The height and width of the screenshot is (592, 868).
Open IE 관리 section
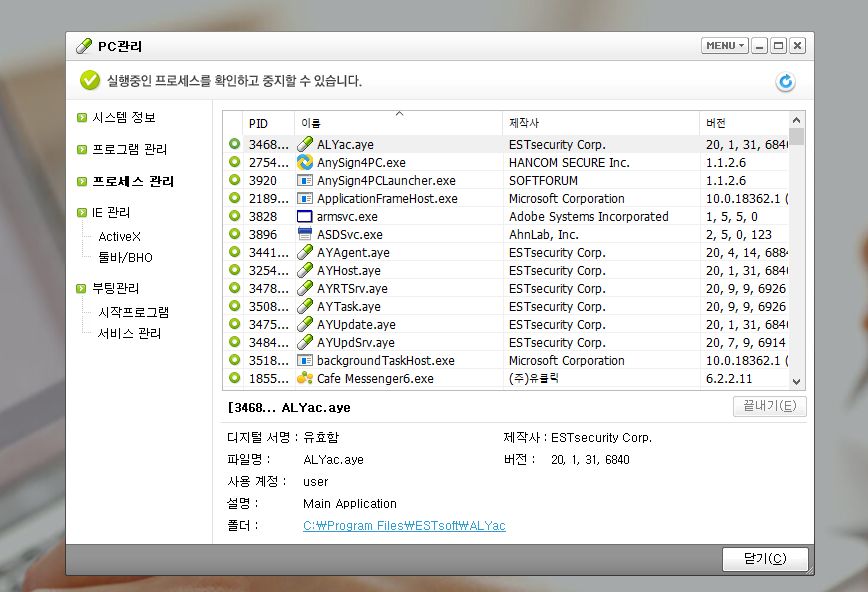[x=111, y=213]
